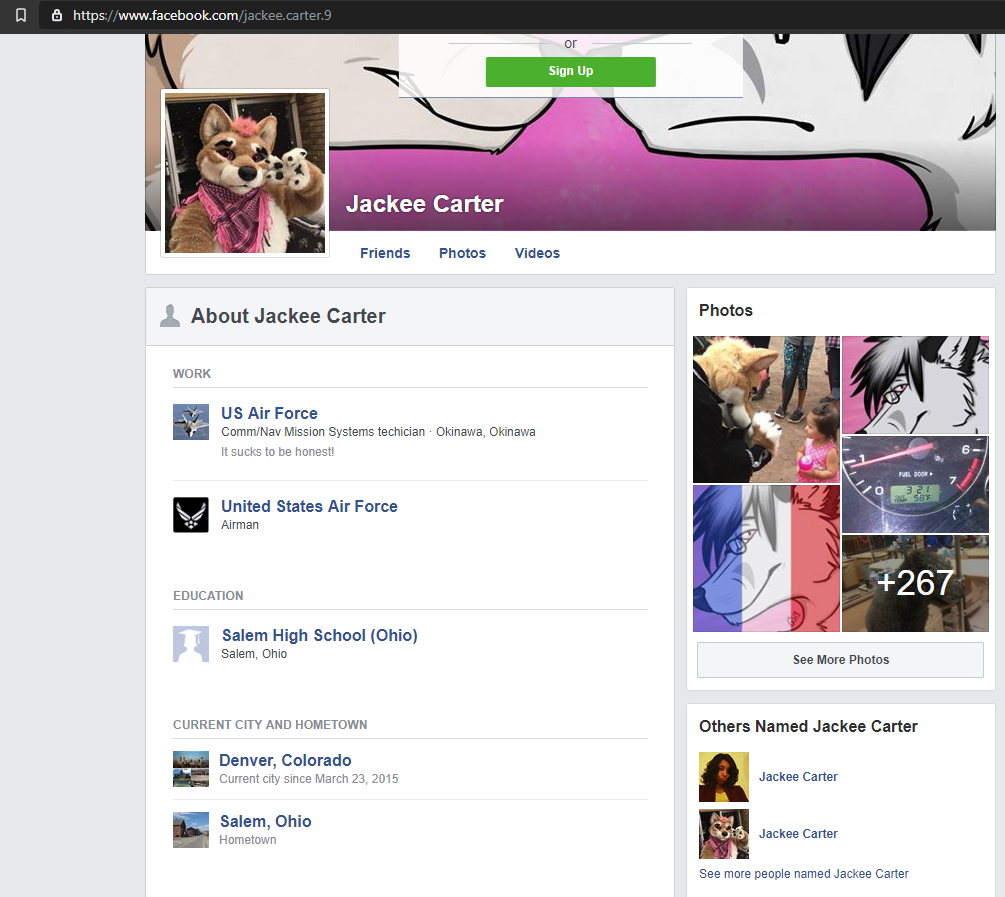Image resolution: width=1005 pixels, height=897 pixels.
Task: Click the padlock site security icon
Action: point(57,15)
